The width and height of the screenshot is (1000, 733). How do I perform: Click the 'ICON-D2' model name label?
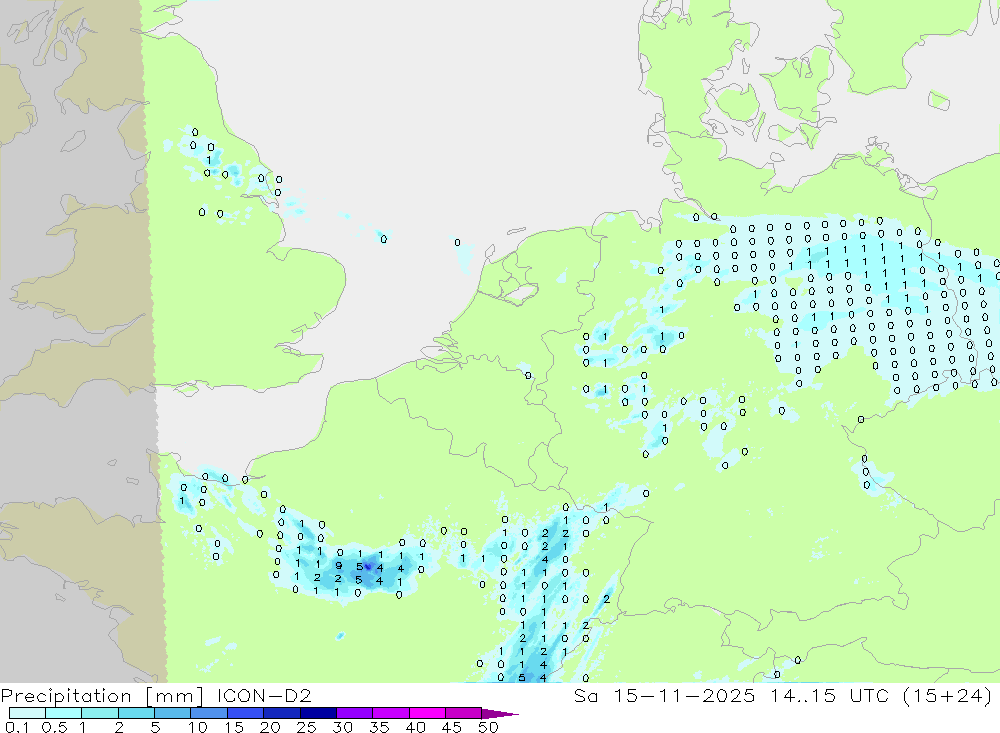(264, 695)
